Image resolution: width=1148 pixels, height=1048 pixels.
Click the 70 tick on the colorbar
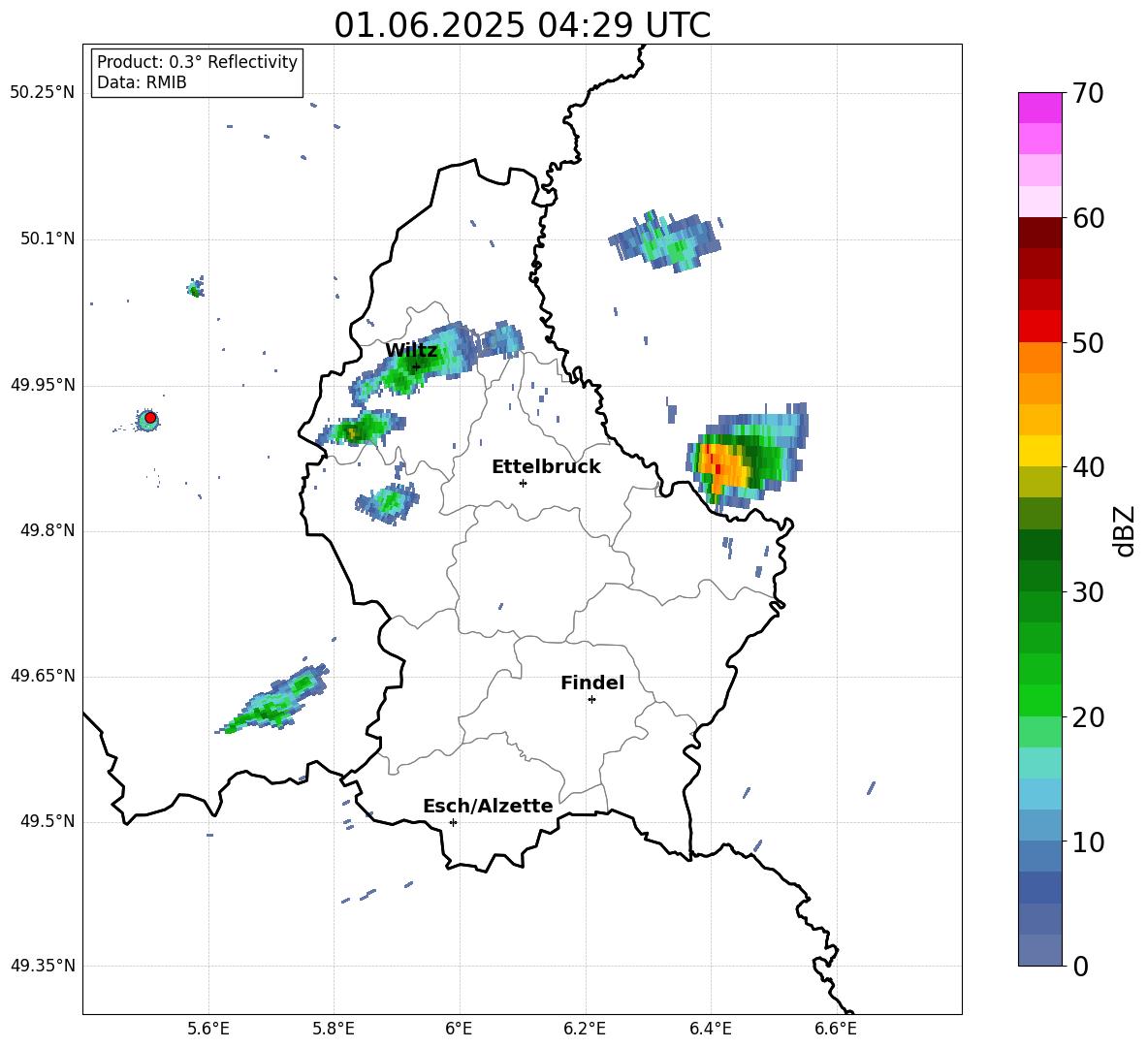(x=1089, y=93)
